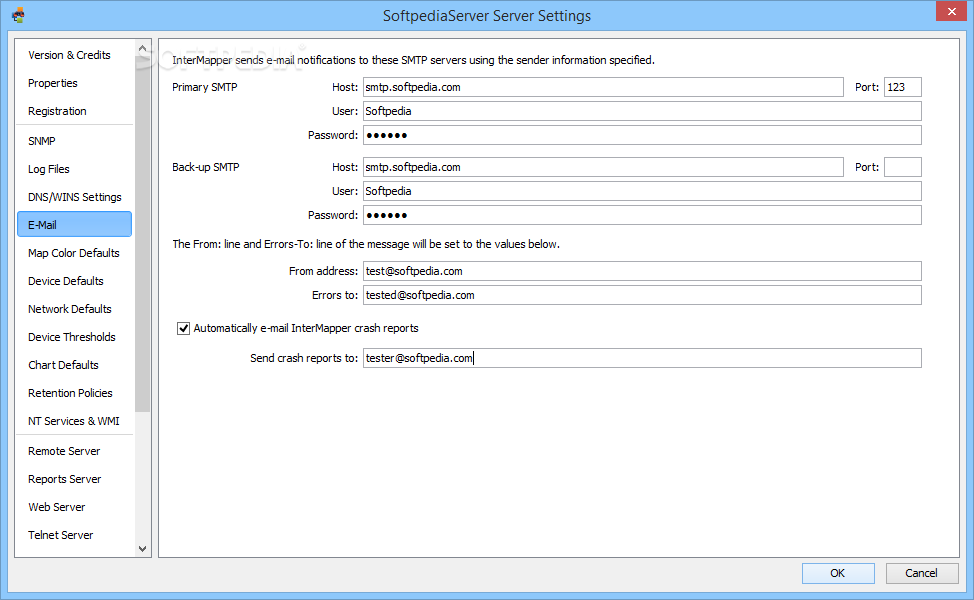Close the Server Settings window
The image size is (974, 600).
(x=952, y=11)
